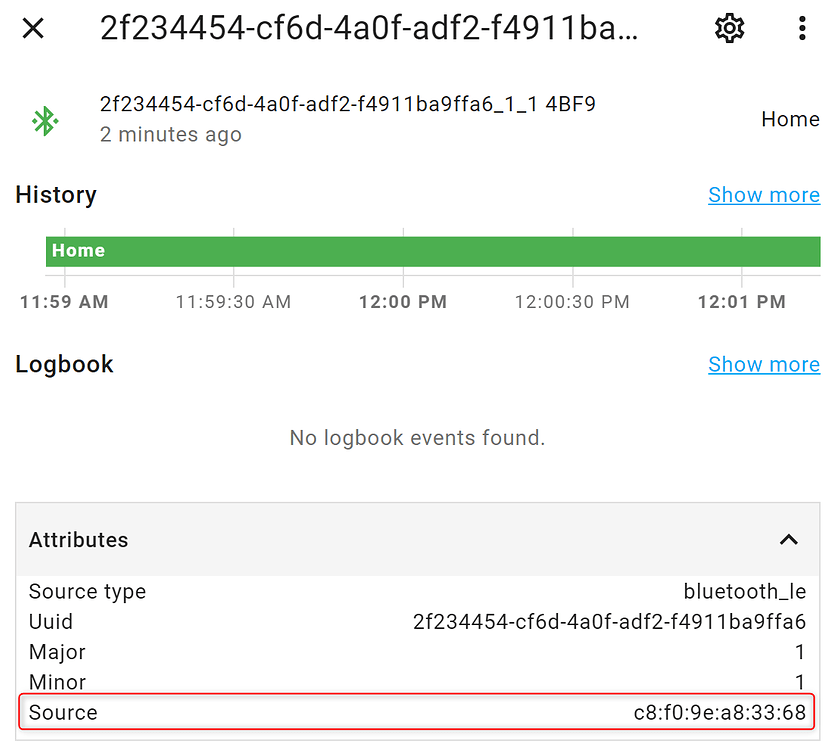Click Show more for Logbook
Image resolution: width=835 pixels, height=750 pixels.
tap(763, 364)
